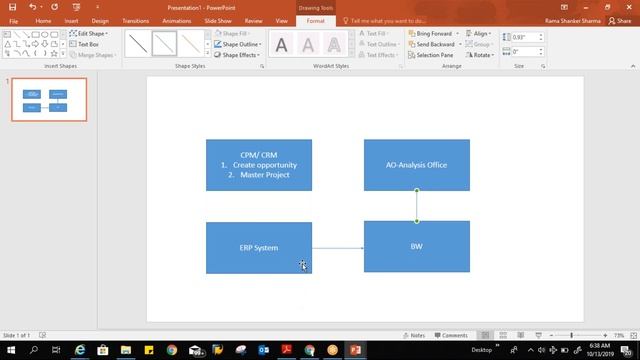This screenshot has height=360, width=640.
Task: Expand the Shape Styles gallery
Action: coord(208,53)
